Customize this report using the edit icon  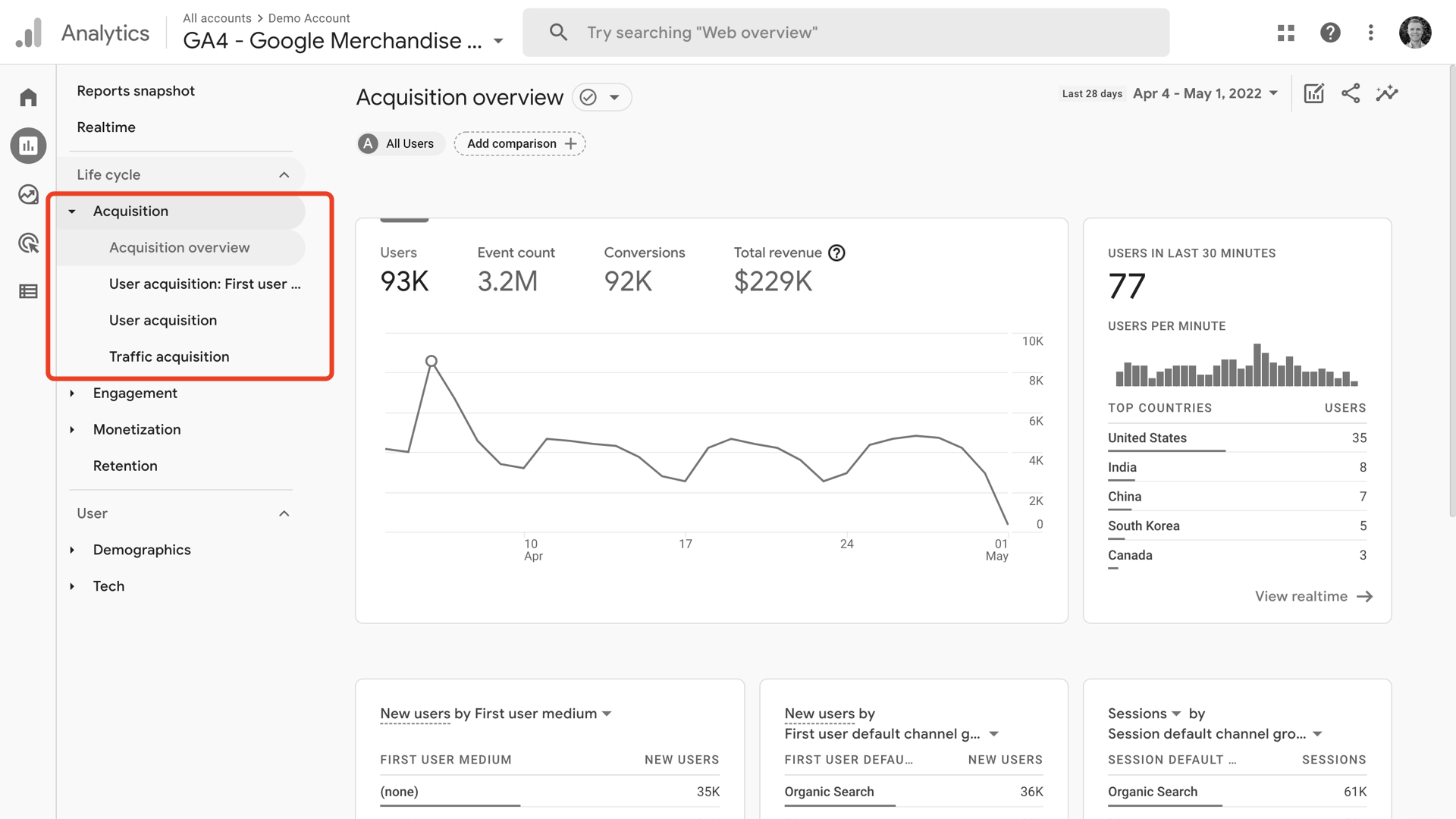point(1314,93)
